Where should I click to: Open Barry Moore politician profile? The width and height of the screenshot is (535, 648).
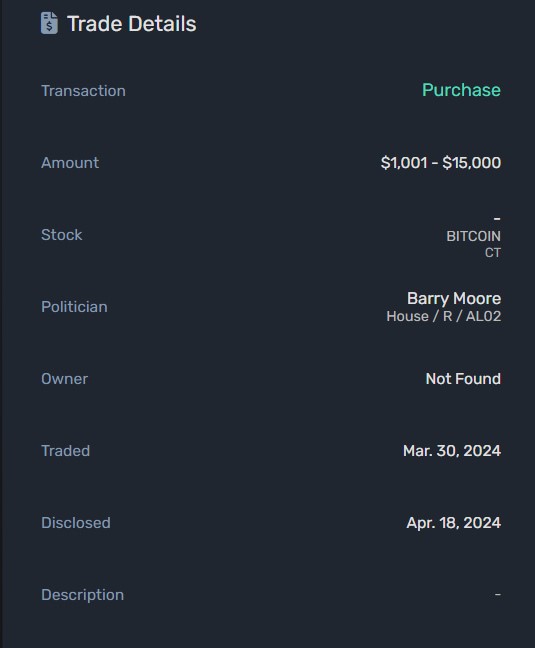(454, 298)
